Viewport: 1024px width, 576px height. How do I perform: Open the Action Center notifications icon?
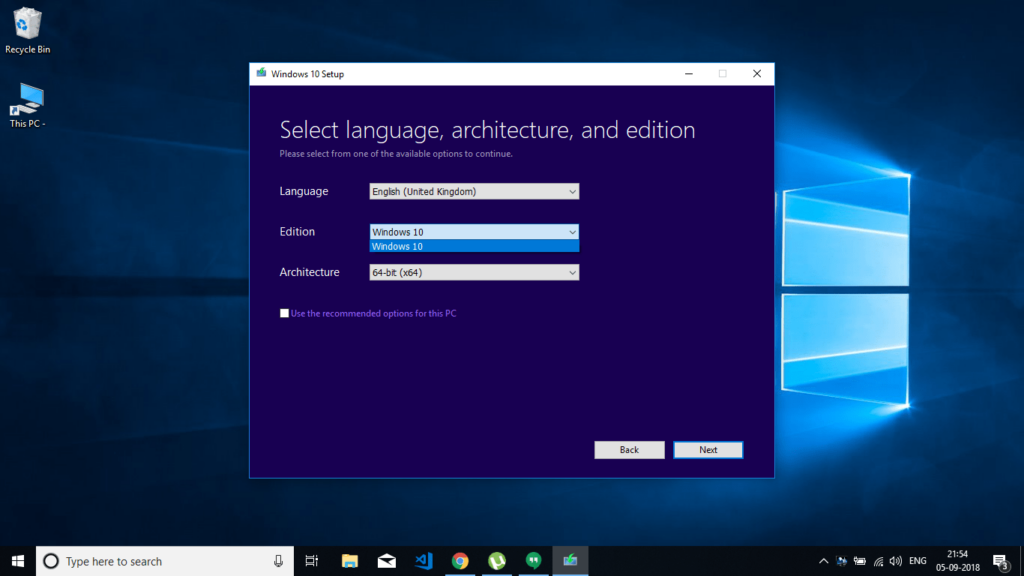(x=1001, y=561)
